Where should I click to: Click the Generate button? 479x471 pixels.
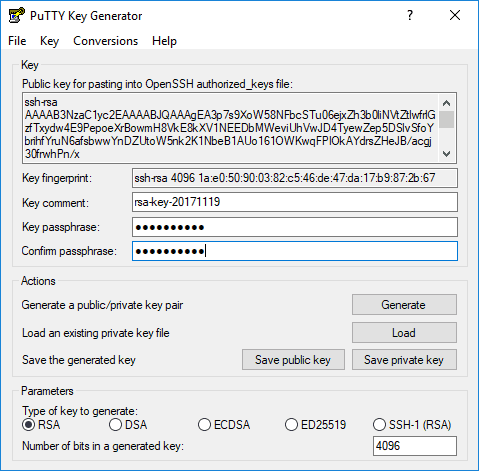click(x=404, y=304)
